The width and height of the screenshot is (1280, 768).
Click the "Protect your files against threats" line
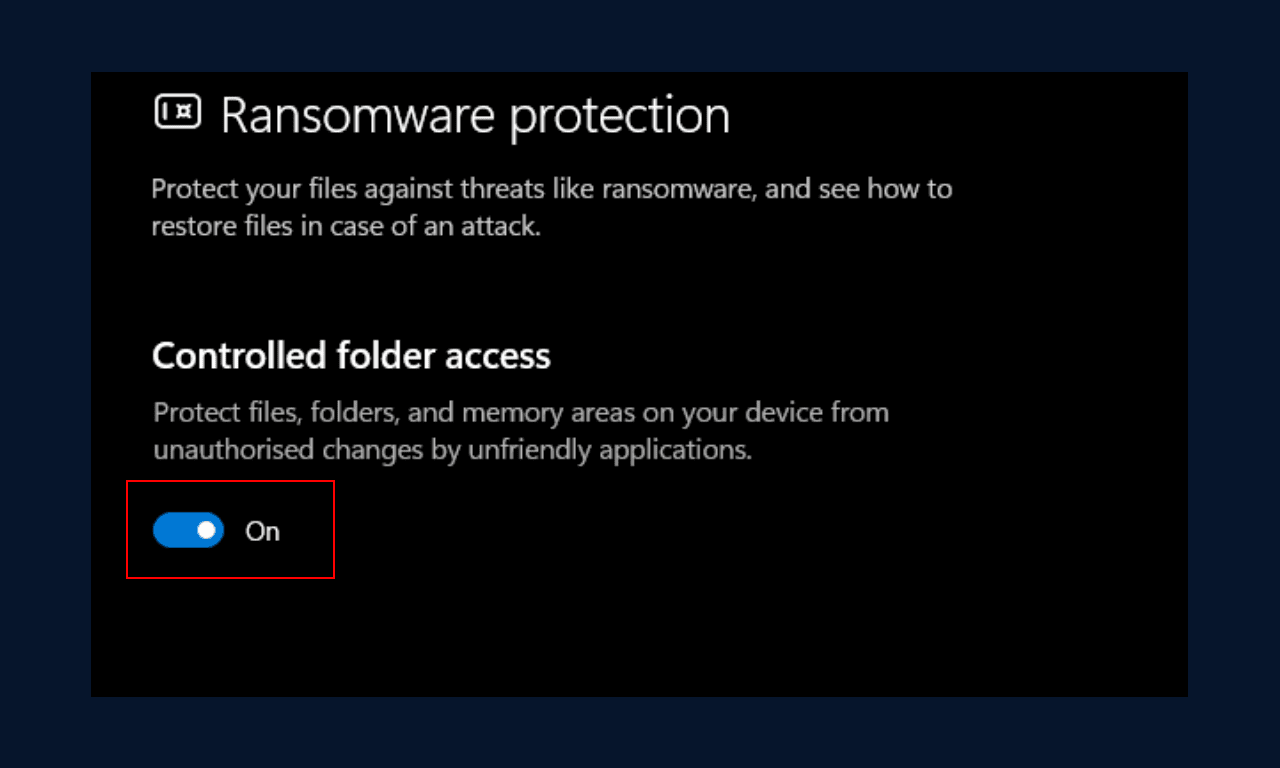pos(552,189)
